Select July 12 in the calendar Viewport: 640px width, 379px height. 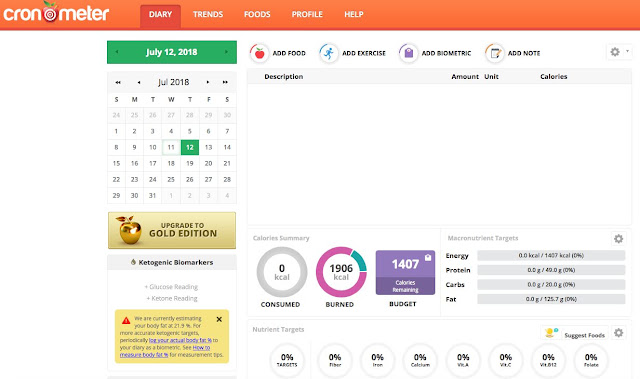[190, 147]
